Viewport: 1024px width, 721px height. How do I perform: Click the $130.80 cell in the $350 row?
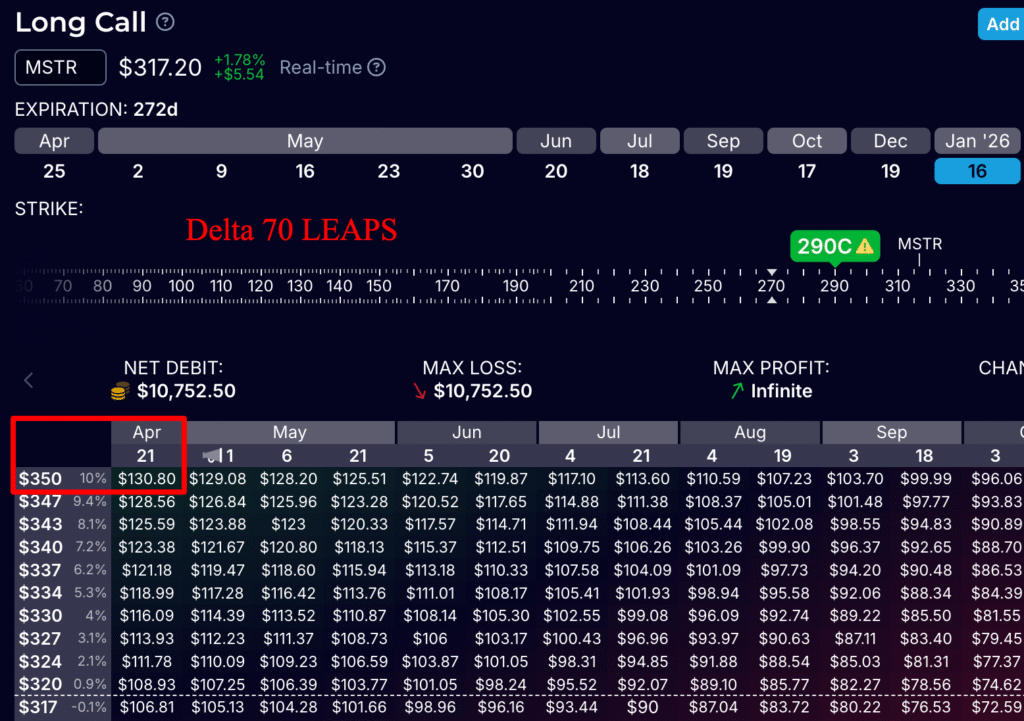[x=147, y=479]
